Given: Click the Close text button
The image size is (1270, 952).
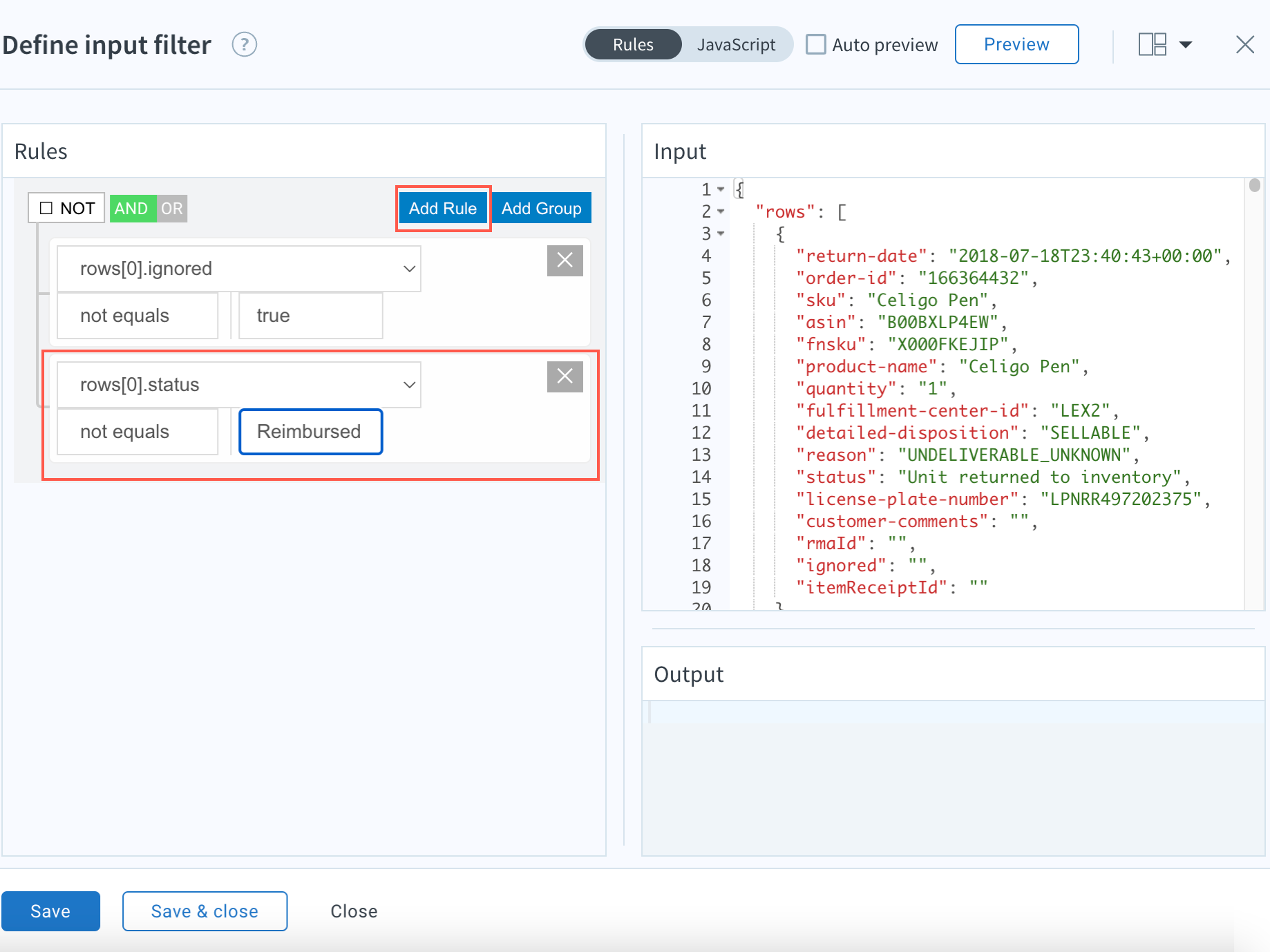Looking at the screenshot, I should tap(354, 911).
